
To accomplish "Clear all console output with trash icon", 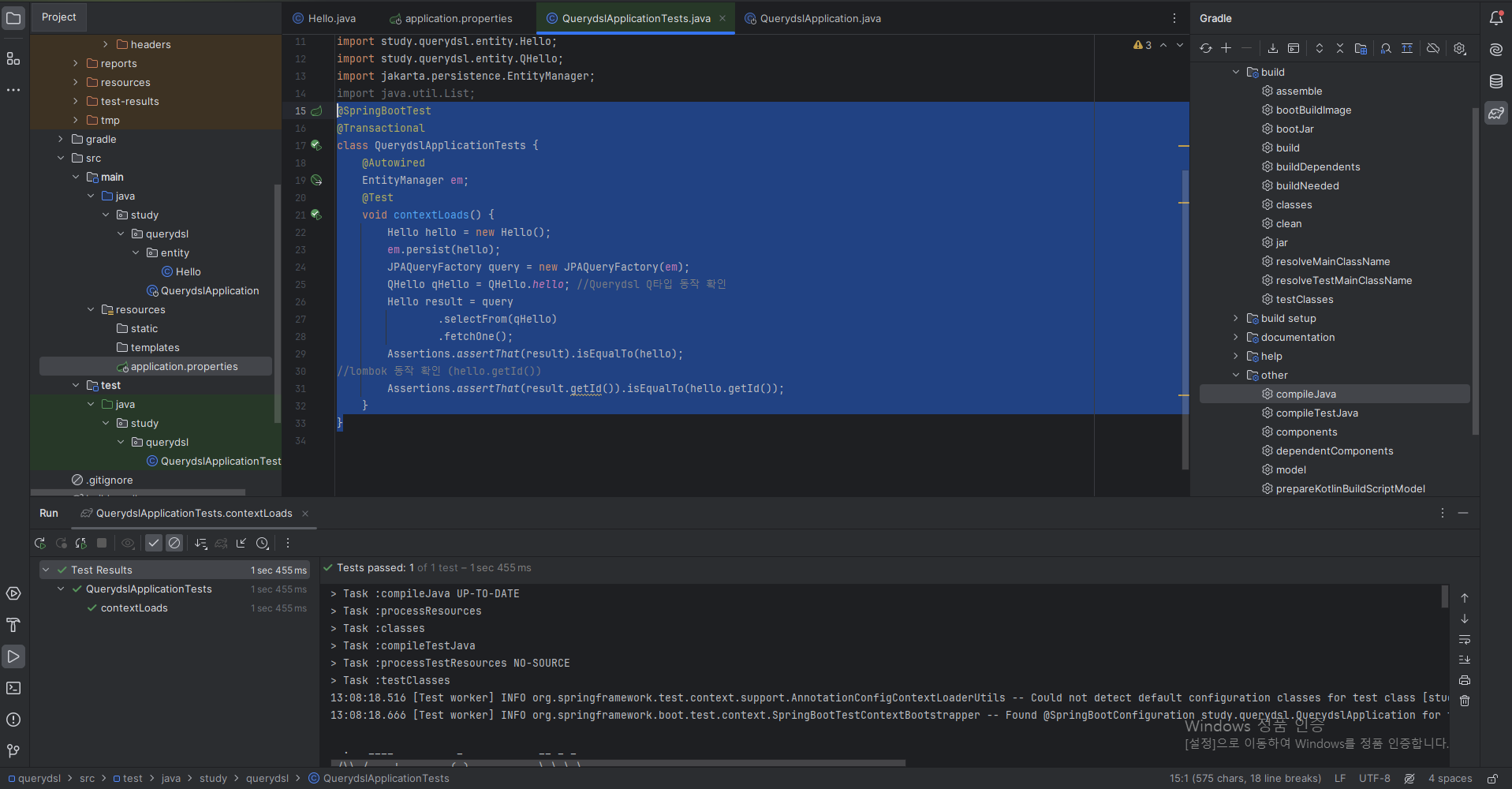I will 1465,701.
